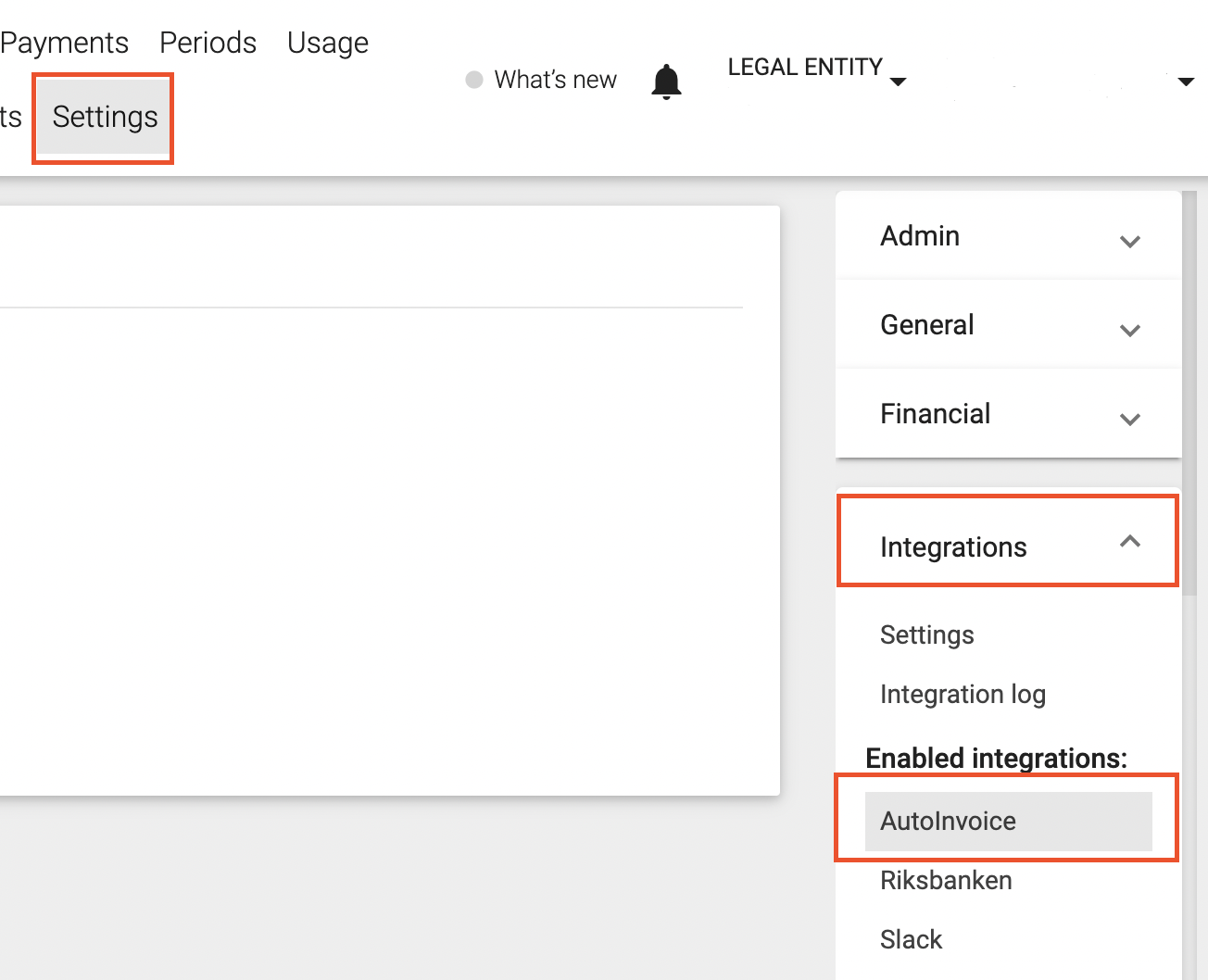The image size is (1208, 980).
Task: View the Integration log
Action: pos(963,695)
